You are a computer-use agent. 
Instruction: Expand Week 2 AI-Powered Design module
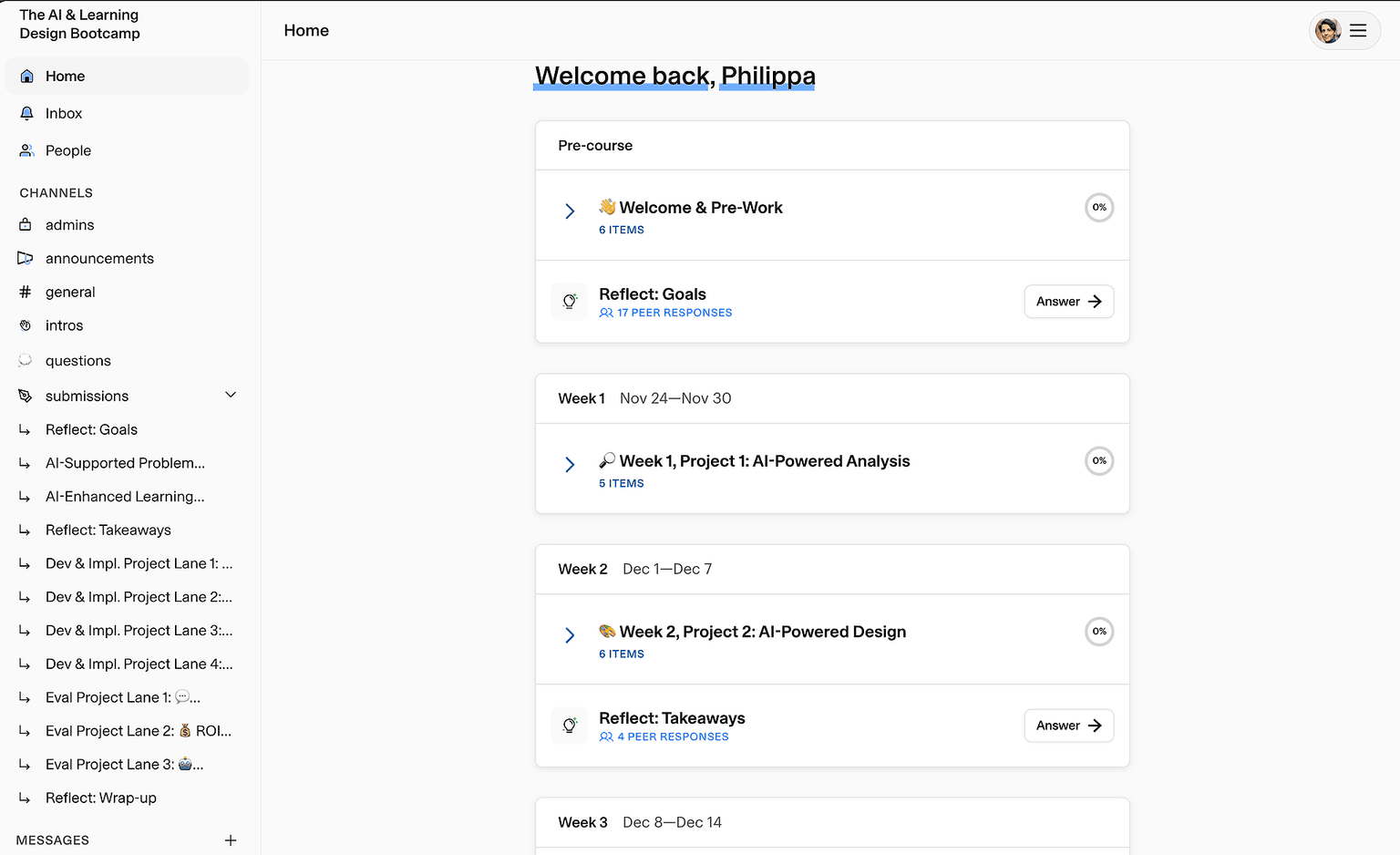(x=570, y=635)
